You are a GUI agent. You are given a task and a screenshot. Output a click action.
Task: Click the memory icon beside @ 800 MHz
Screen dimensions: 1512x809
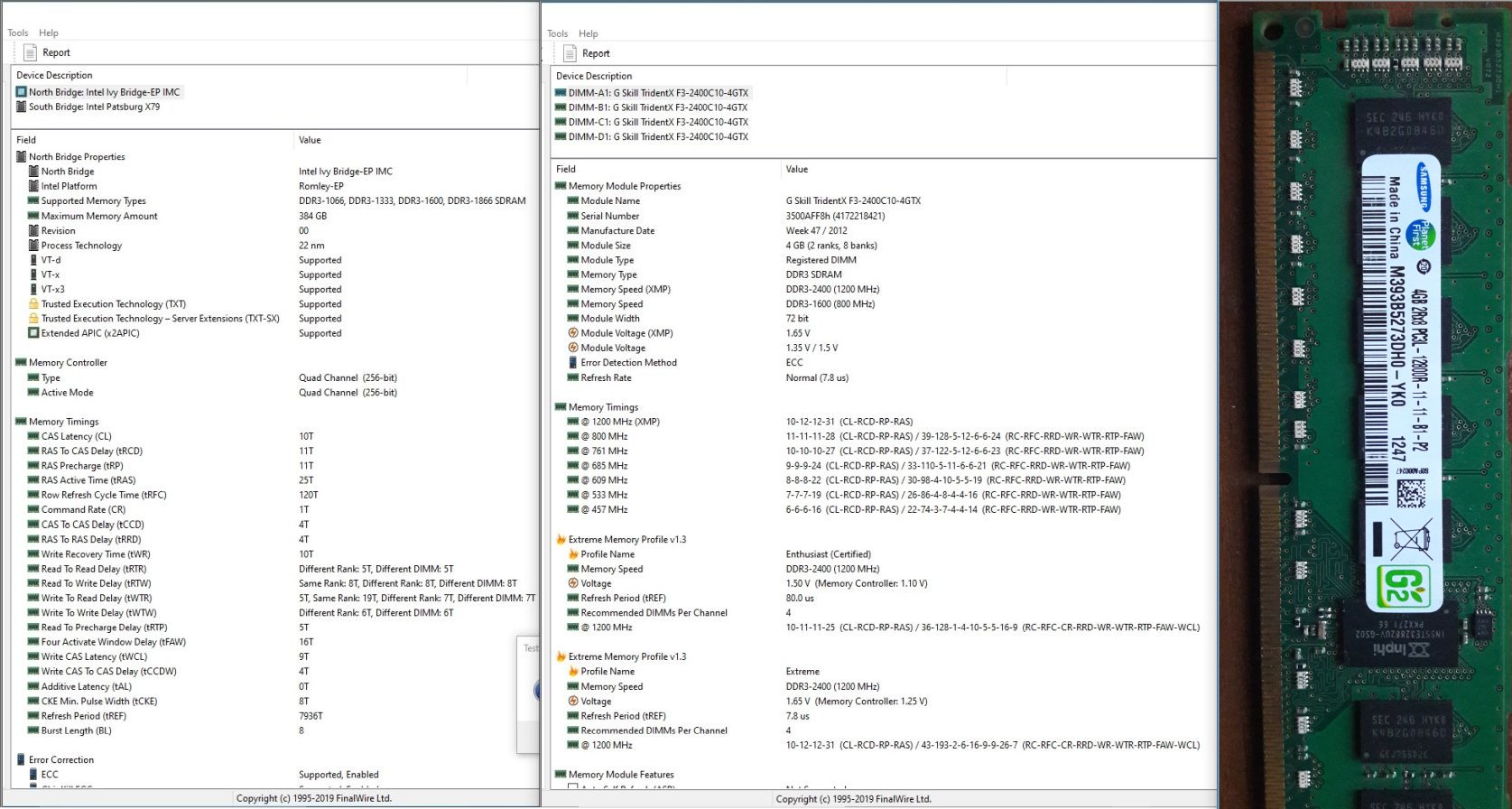pyautogui.click(x=573, y=436)
